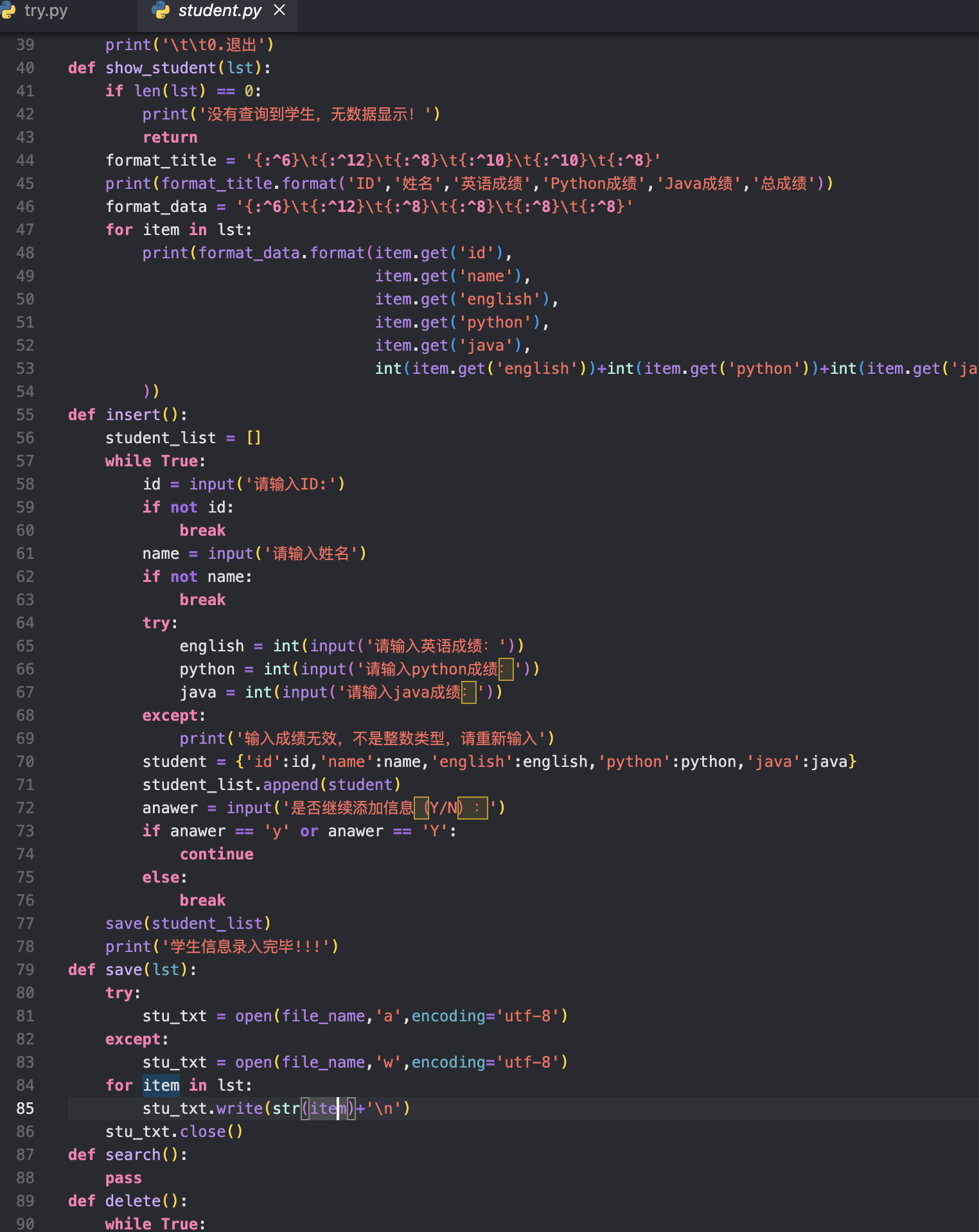This screenshot has width=979, height=1232.
Task: Click 'def insert():' definition line
Action: point(127,415)
